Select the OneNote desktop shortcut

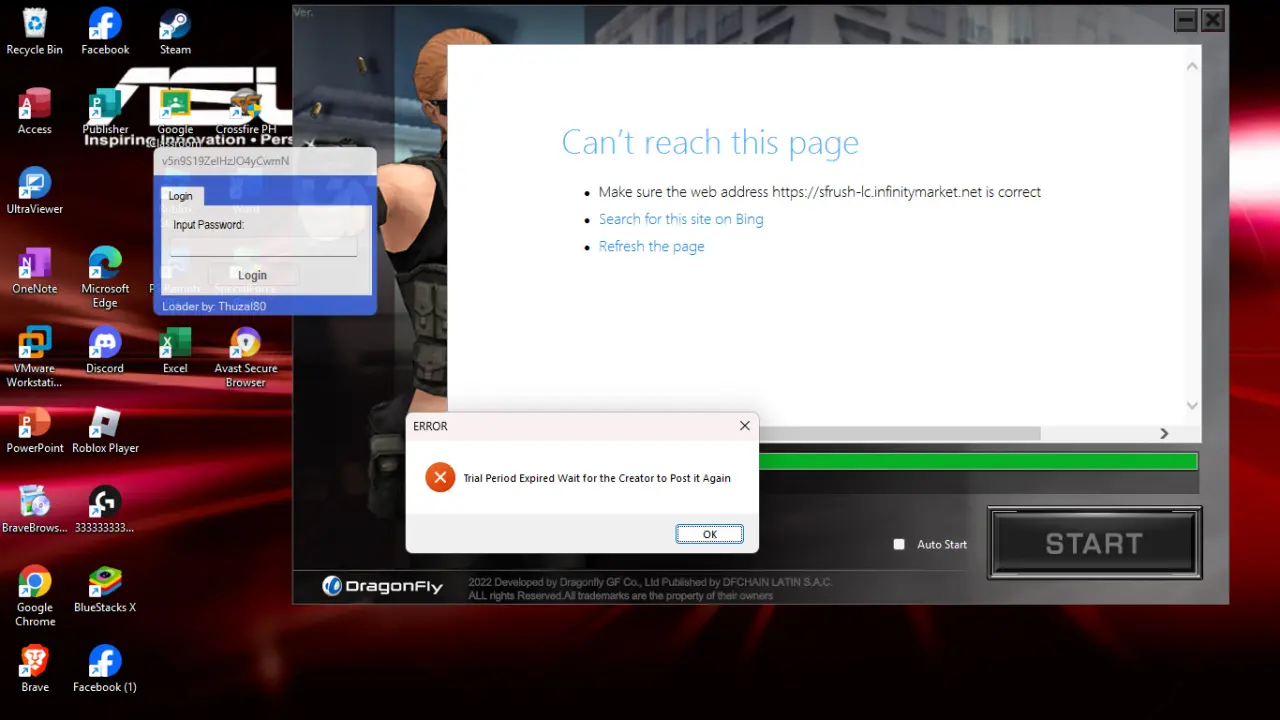[34, 272]
